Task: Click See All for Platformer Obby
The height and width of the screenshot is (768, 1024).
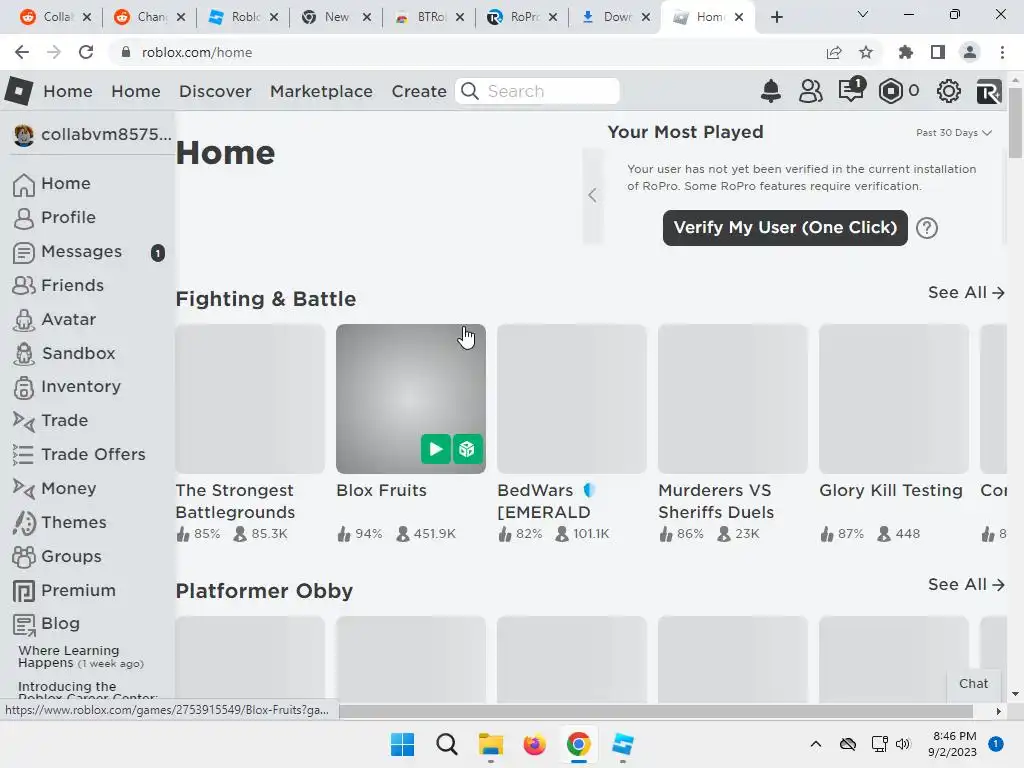Action: pos(966,584)
